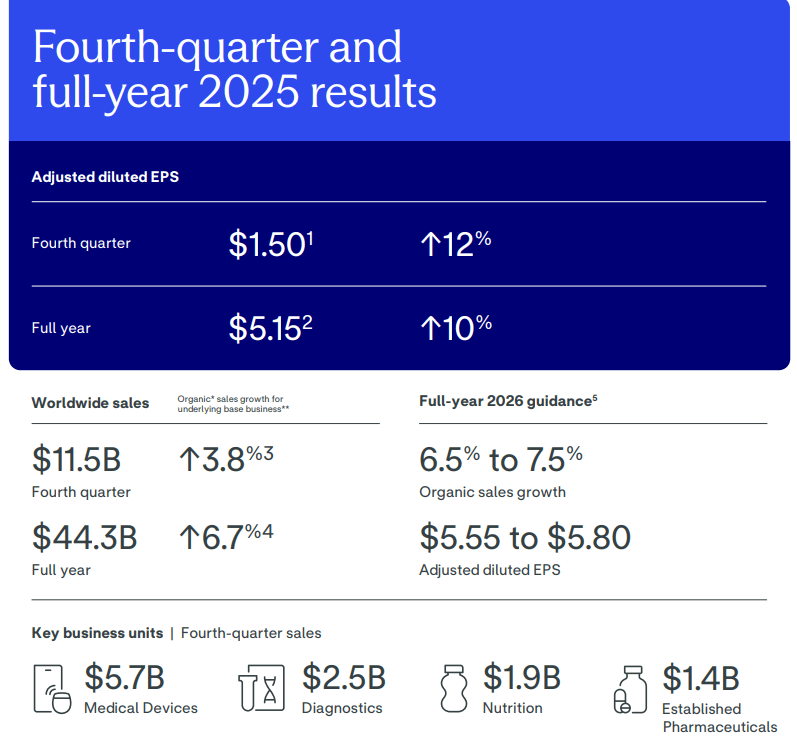Click the page title about 2025 results
This screenshot has height=748, width=797.
[x=234, y=69]
